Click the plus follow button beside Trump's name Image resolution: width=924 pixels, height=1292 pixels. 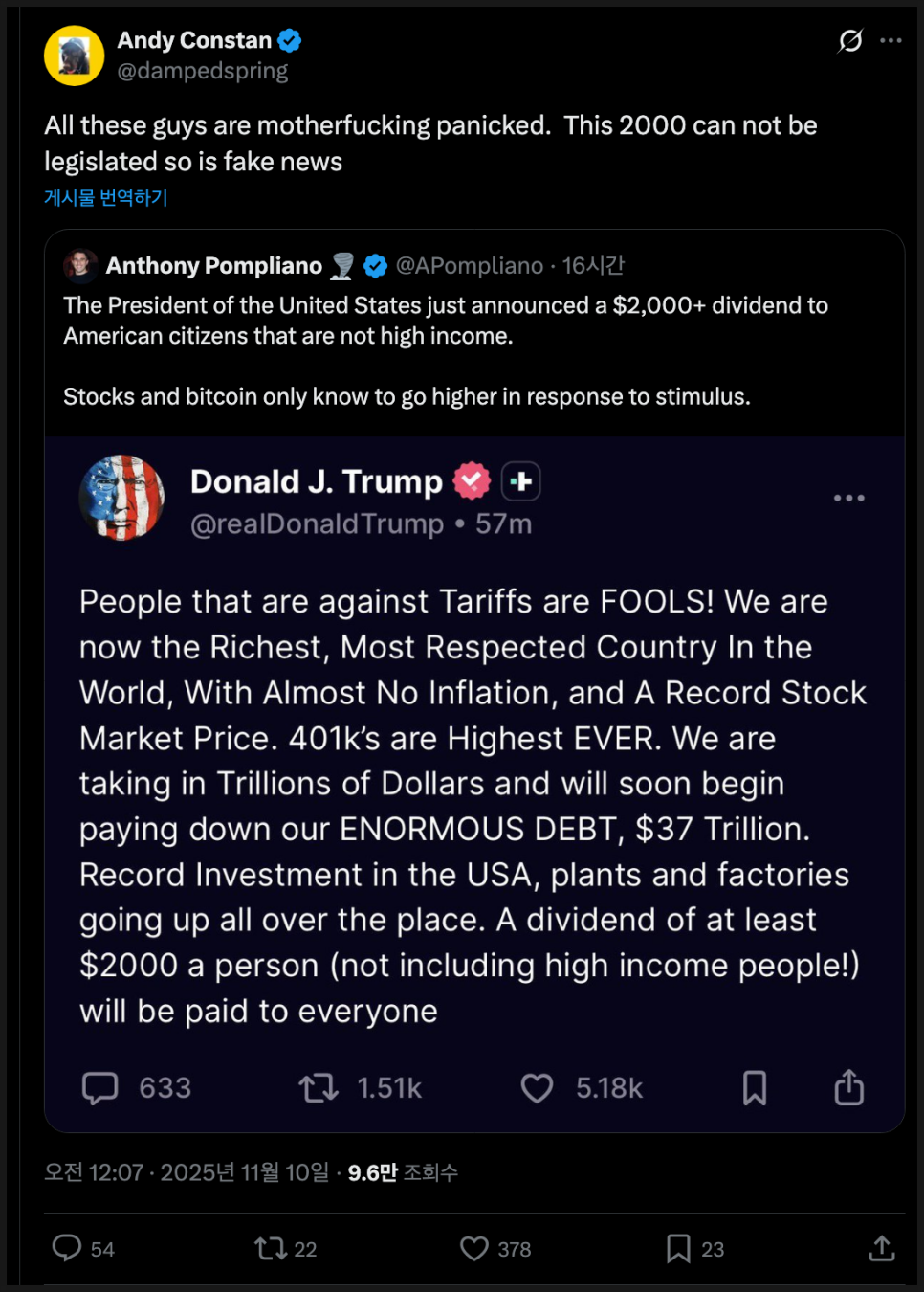[521, 480]
